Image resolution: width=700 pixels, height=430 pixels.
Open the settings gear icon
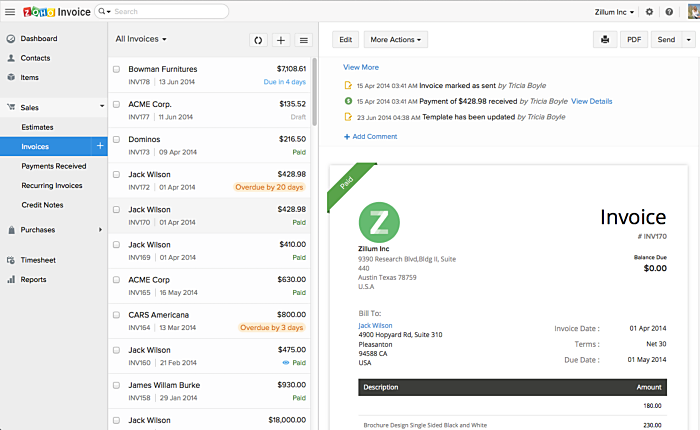(649, 12)
